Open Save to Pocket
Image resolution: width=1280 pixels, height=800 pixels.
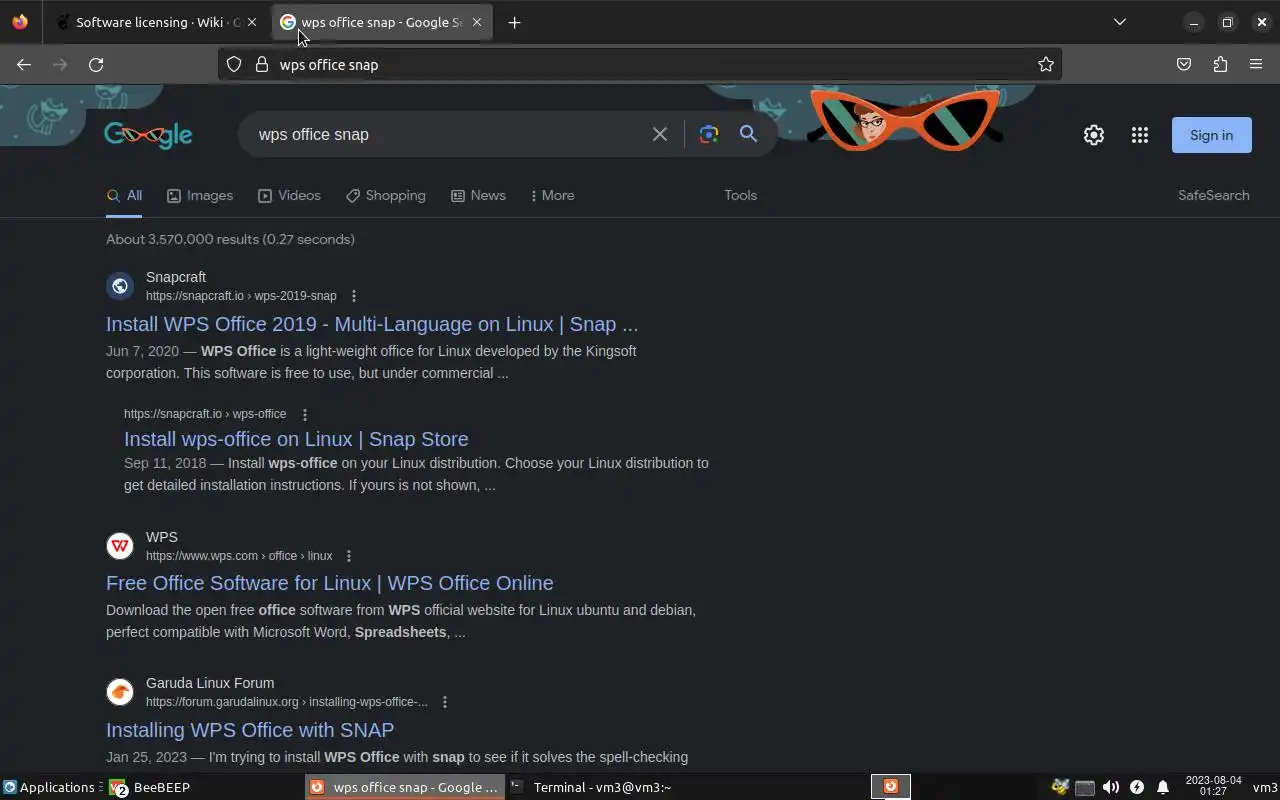click(x=1184, y=64)
